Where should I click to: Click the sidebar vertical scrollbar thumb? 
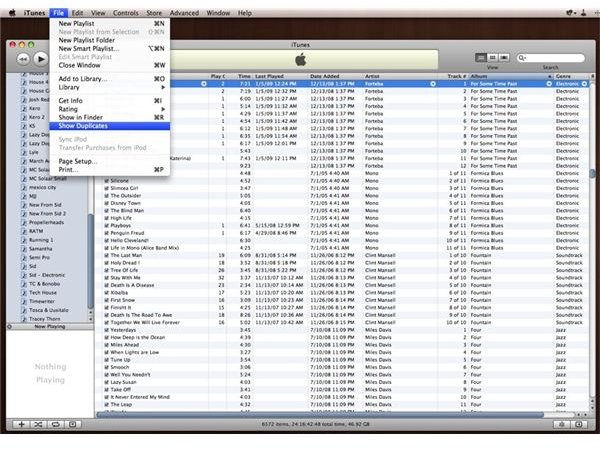point(90,261)
